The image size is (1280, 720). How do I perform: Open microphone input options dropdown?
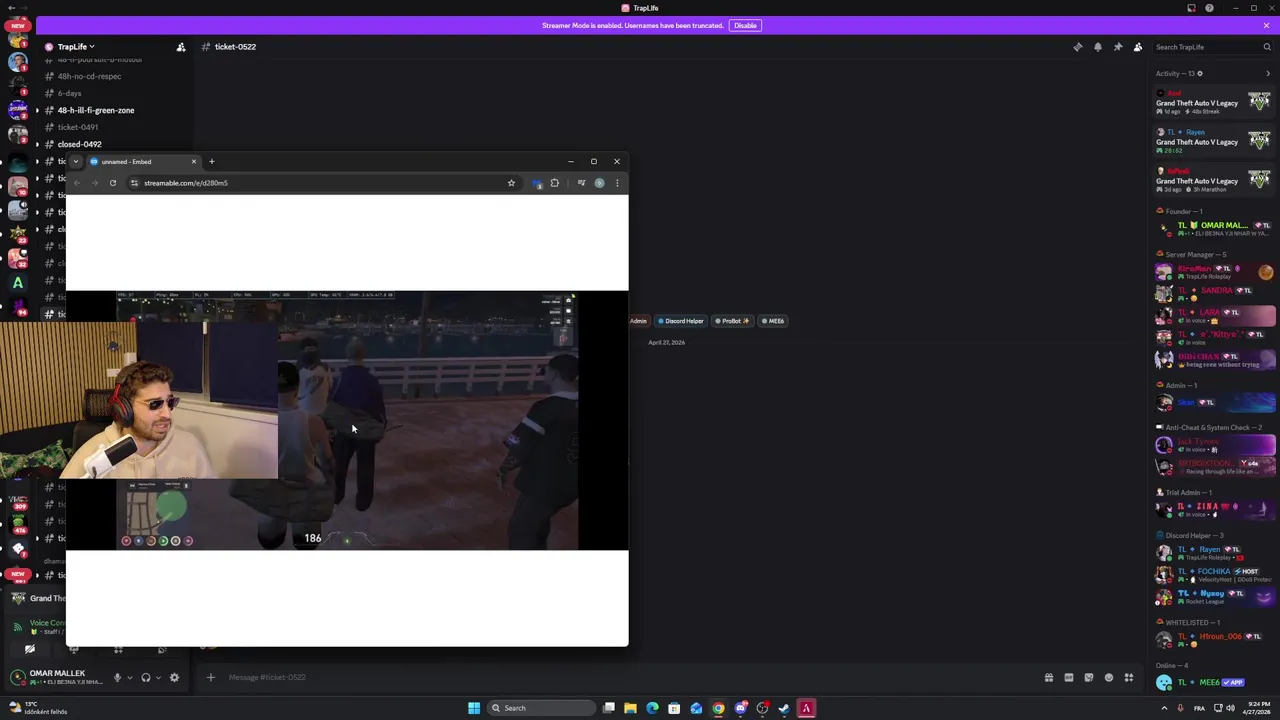[x=129, y=678]
